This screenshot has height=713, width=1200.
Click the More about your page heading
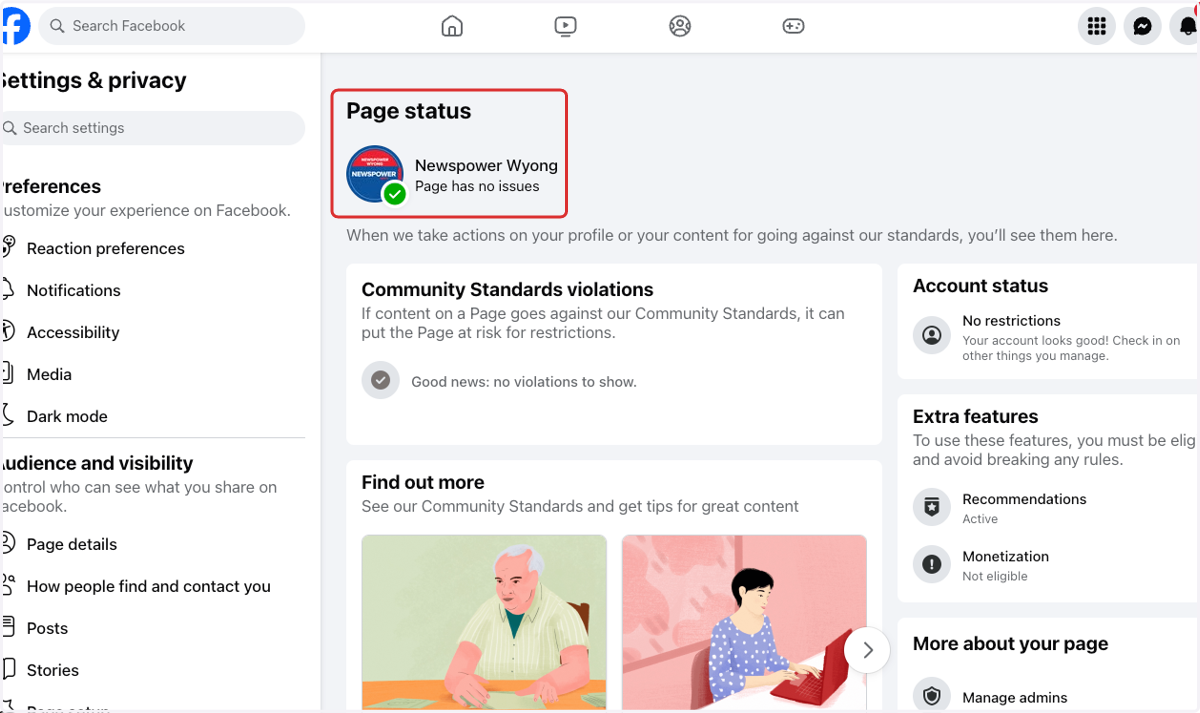[x=1011, y=644]
